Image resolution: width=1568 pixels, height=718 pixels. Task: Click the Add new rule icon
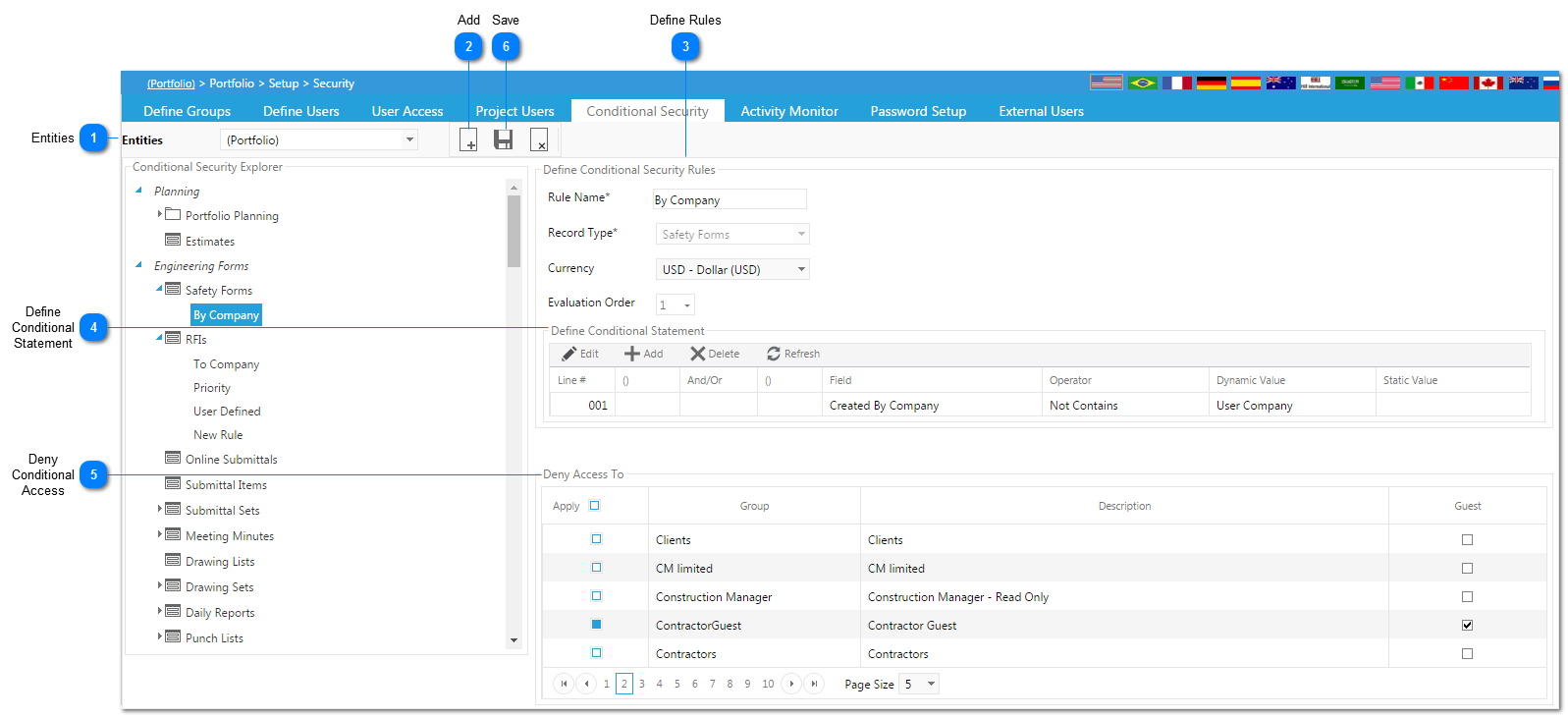click(469, 139)
